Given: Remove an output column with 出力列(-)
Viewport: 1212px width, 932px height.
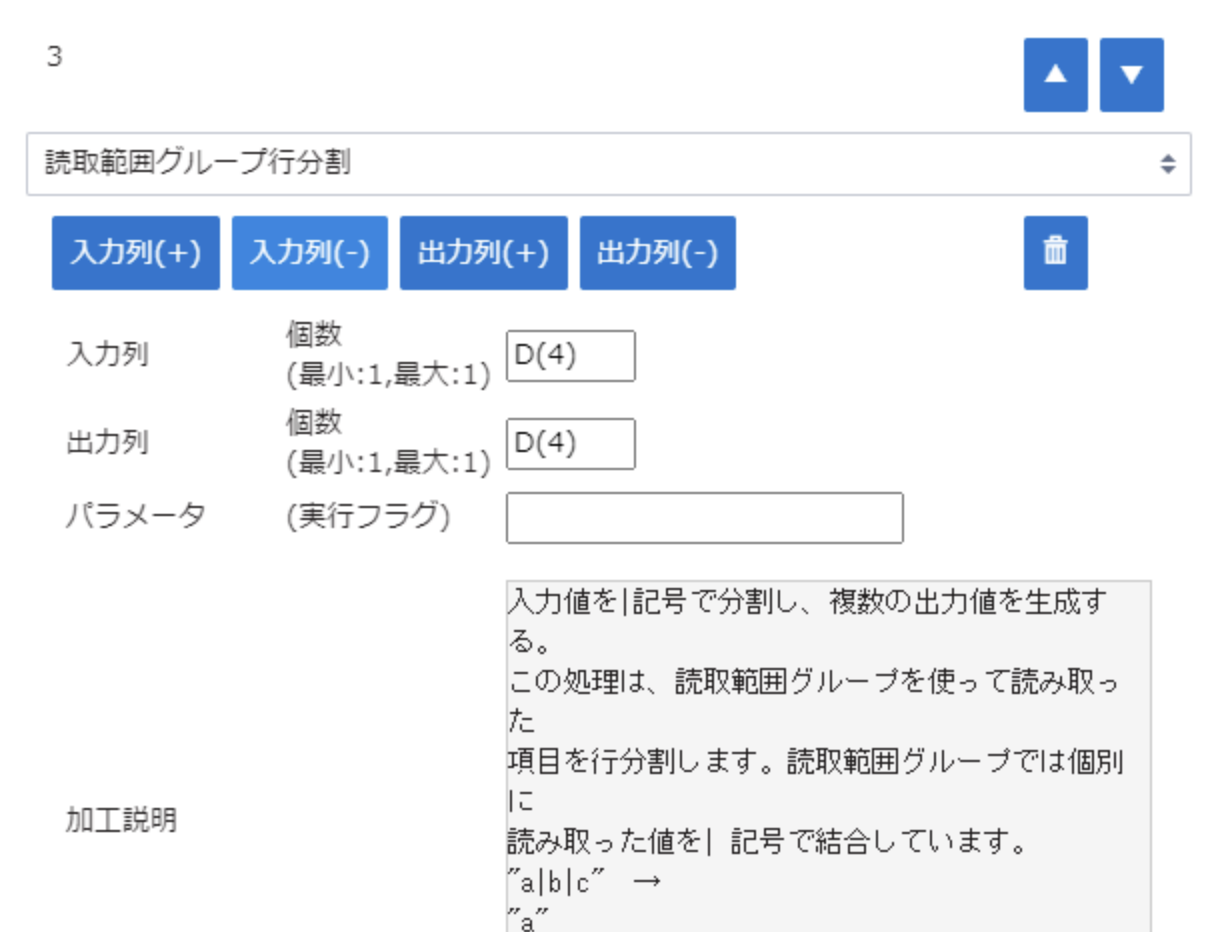Looking at the screenshot, I should click(657, 253).
